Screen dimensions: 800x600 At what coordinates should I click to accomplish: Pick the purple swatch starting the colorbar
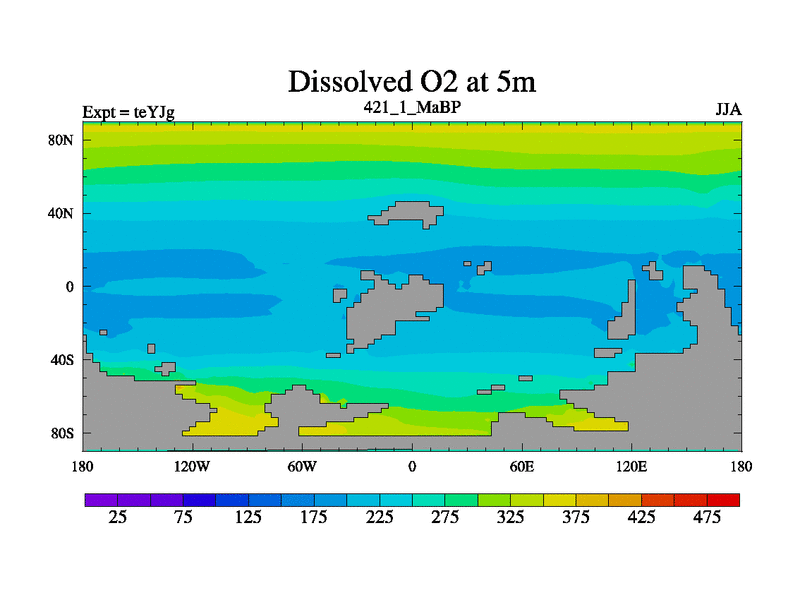(x=101, y=499)
